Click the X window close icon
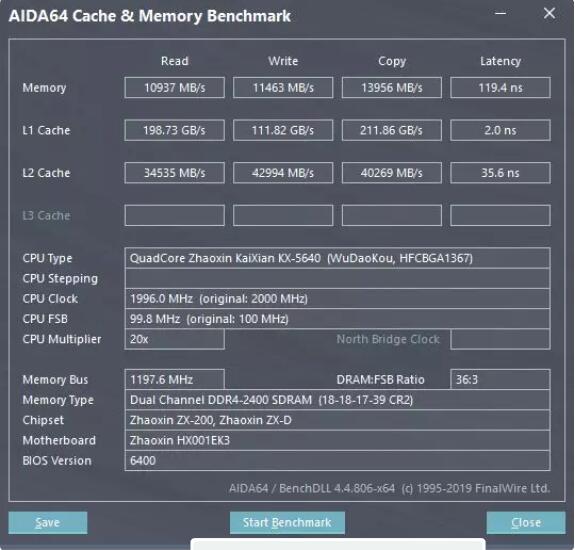 (x=549, y=14)
